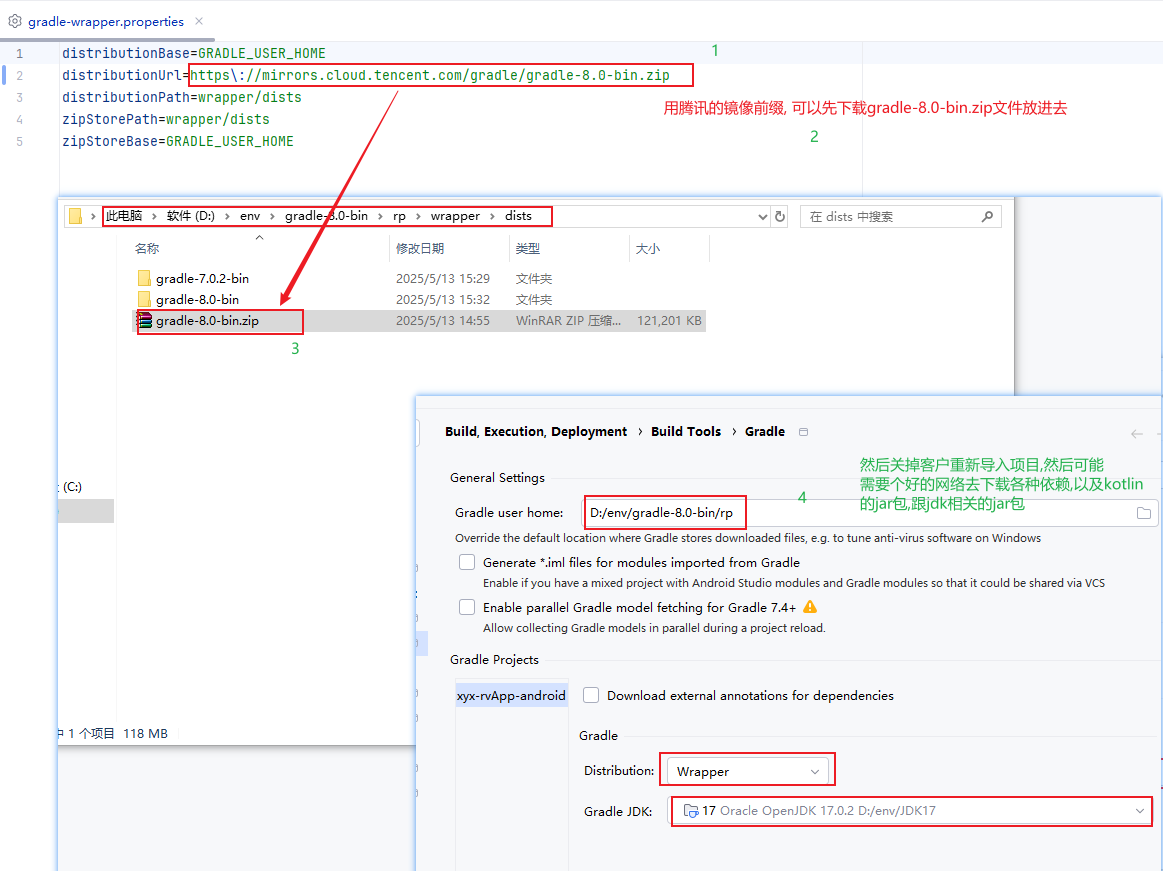Enable Generate *.iml files for modules
The image size is (1163, 871).
(467, 562)
